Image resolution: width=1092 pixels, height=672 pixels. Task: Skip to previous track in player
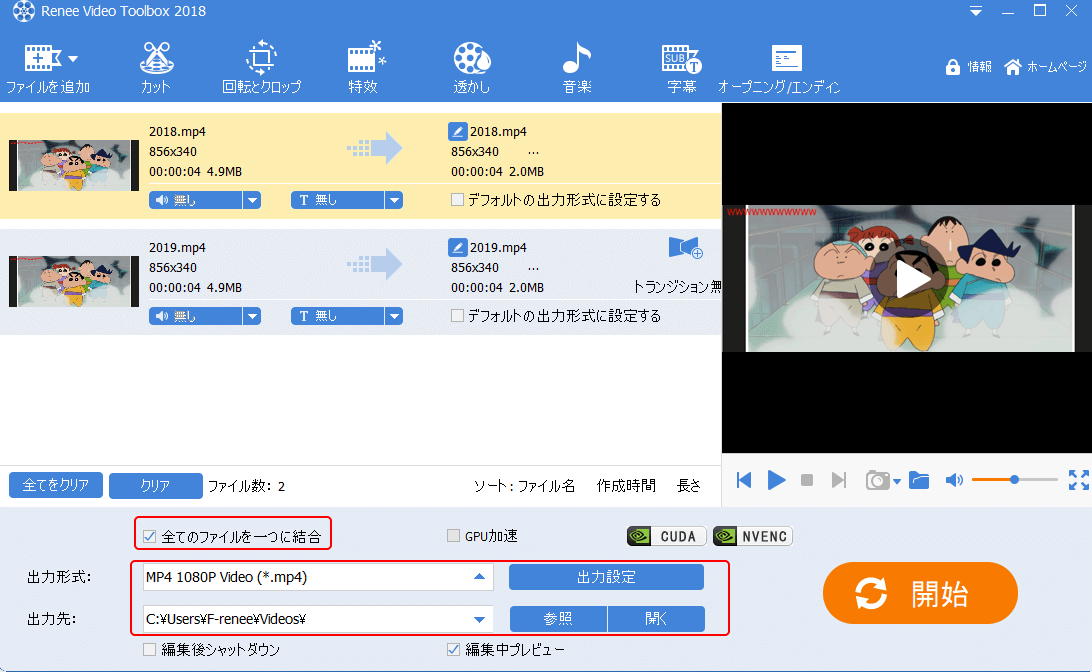click(x=744, y=480)
